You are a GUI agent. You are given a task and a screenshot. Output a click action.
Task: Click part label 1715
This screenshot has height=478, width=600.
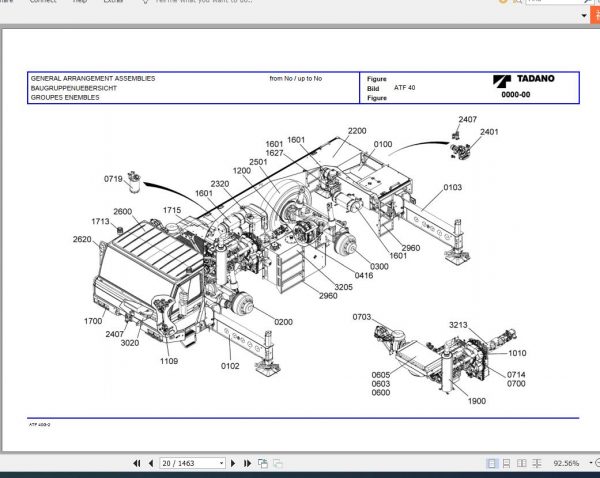[x=172, y=210]
